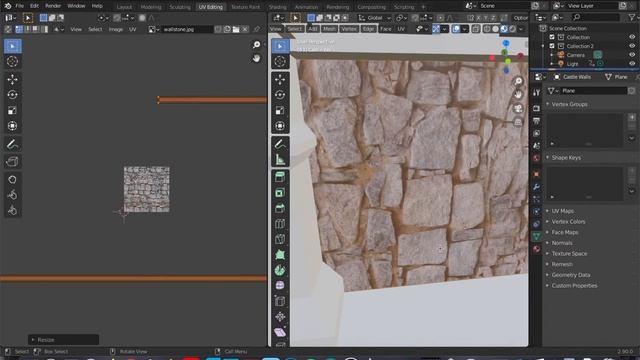Expand the UV Maps panel
Screen dimensions: 640x360
(562, 211)
